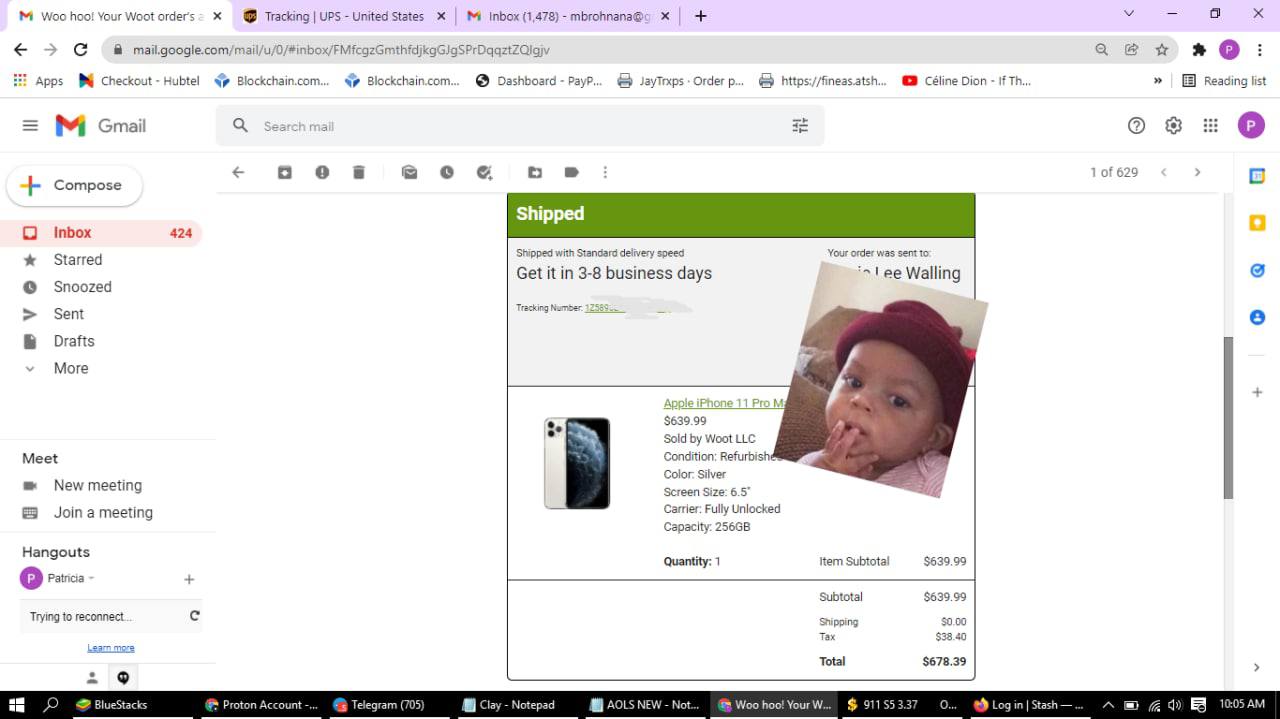The width and height of the screenshot is (1280, 719).
Task: Report this email as spam
Action: click(322, 172)
